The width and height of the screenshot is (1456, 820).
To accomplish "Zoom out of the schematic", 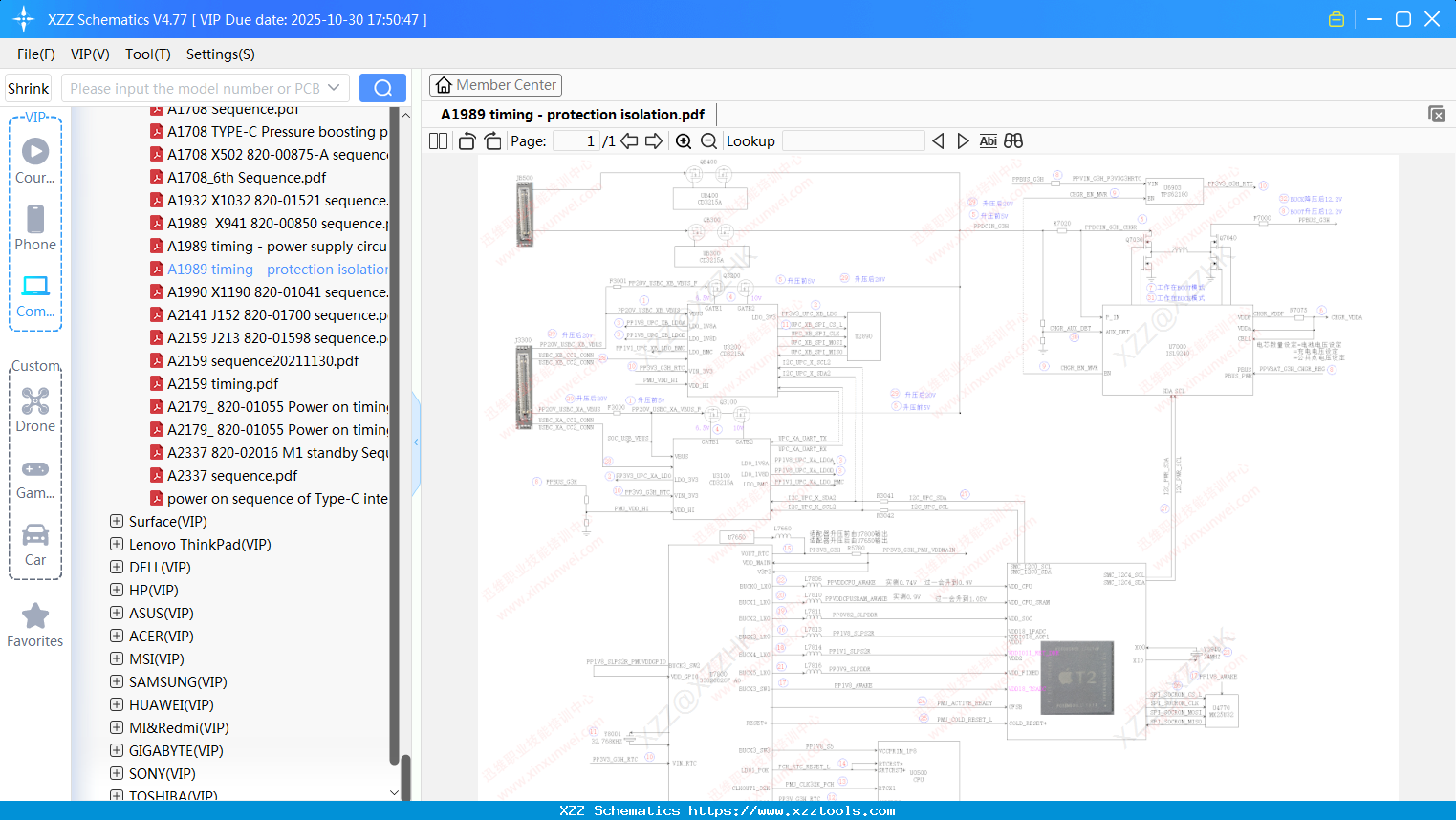I will tap(708, 141).
